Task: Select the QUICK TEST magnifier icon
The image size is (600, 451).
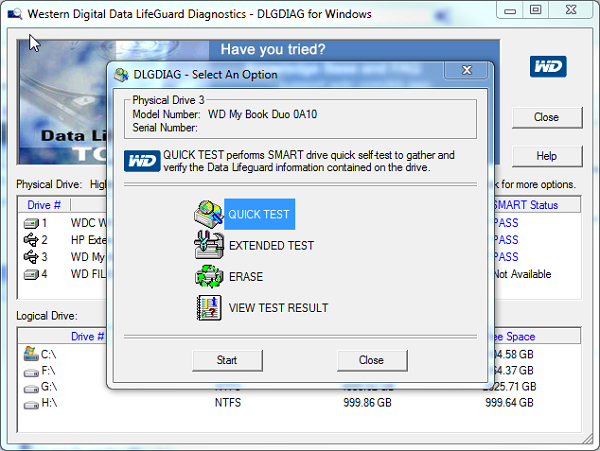Action: tap(209, 214)
